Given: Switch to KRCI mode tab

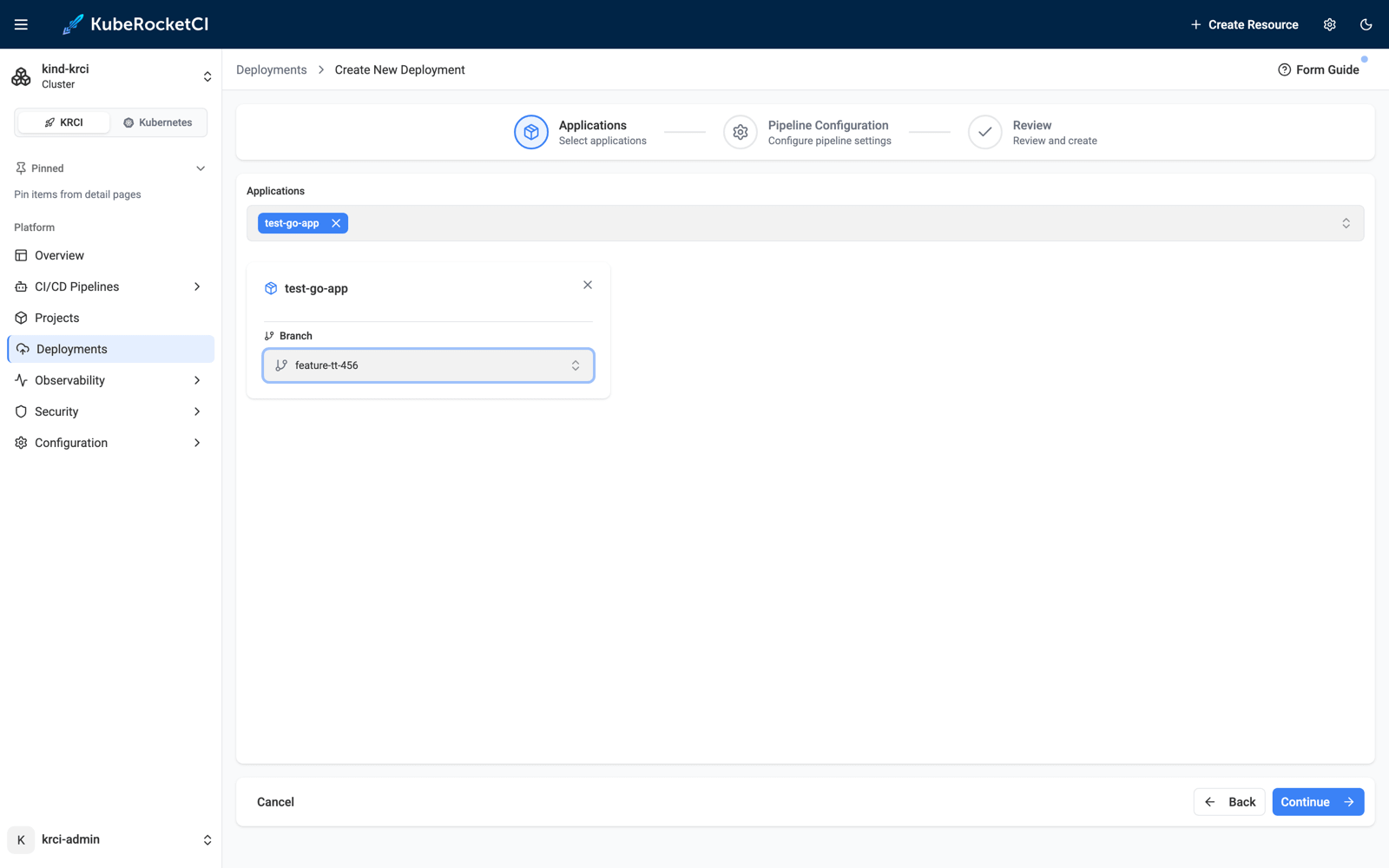Looking at the screenshot, I should point(64,122).
